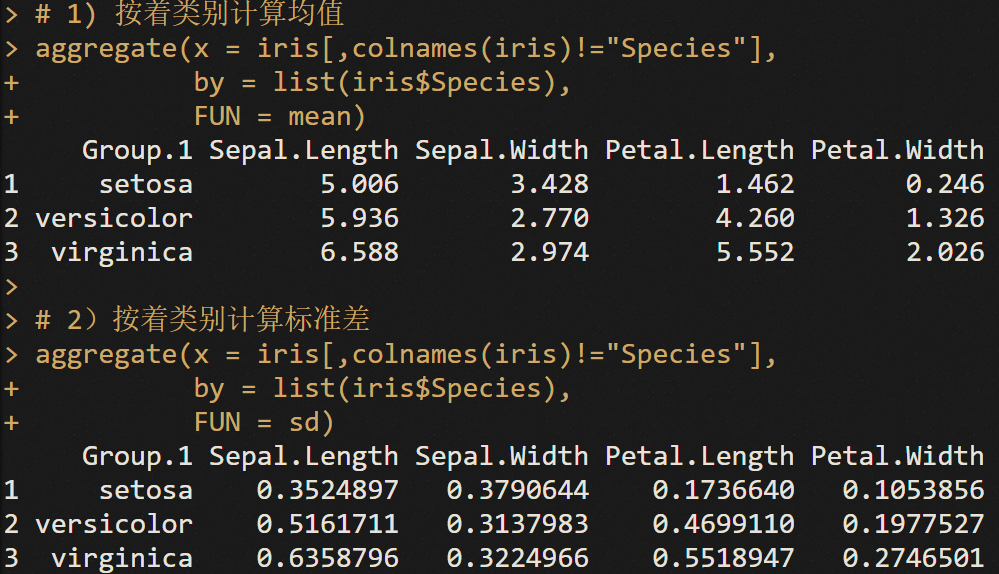Viewport: 999px width, 574px height.
Task: Click the setosa mean value 5.006
Action: (x=359, y=184)
